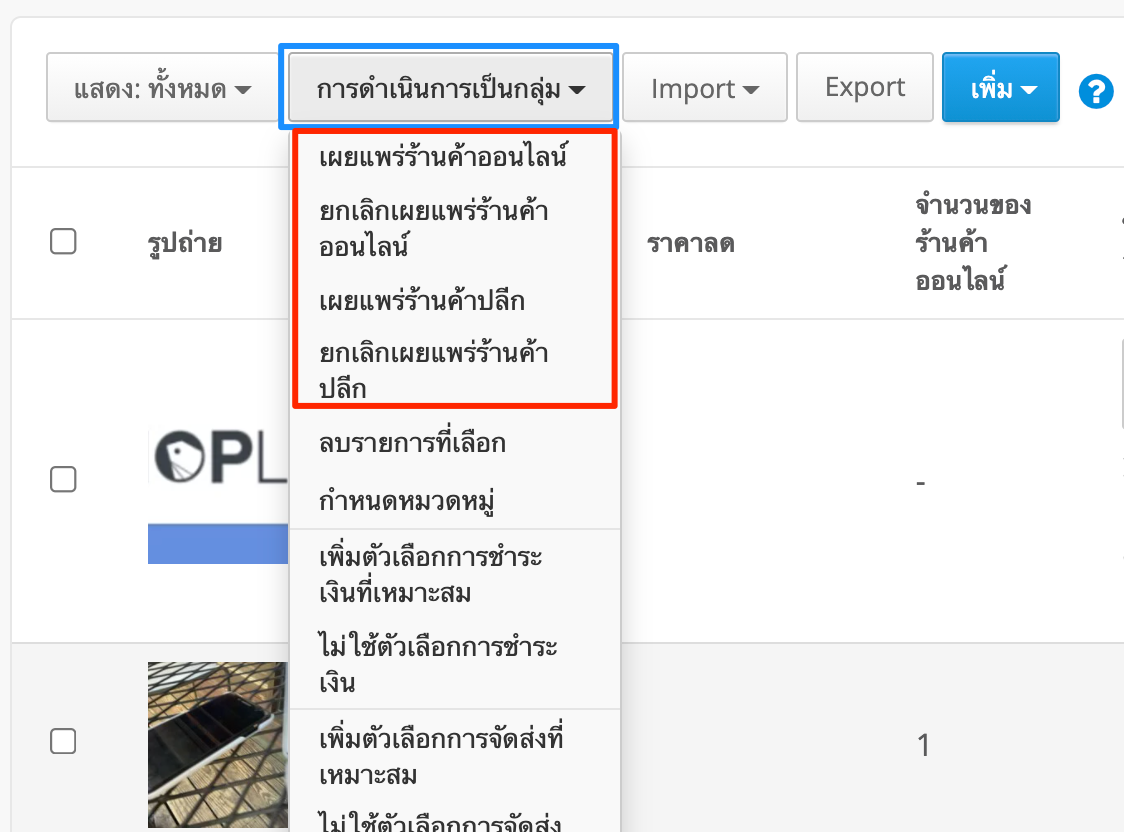The image size is (1124, 832).
Task: Open the blue help question mark icon
Action: [x=1095, y=91]
